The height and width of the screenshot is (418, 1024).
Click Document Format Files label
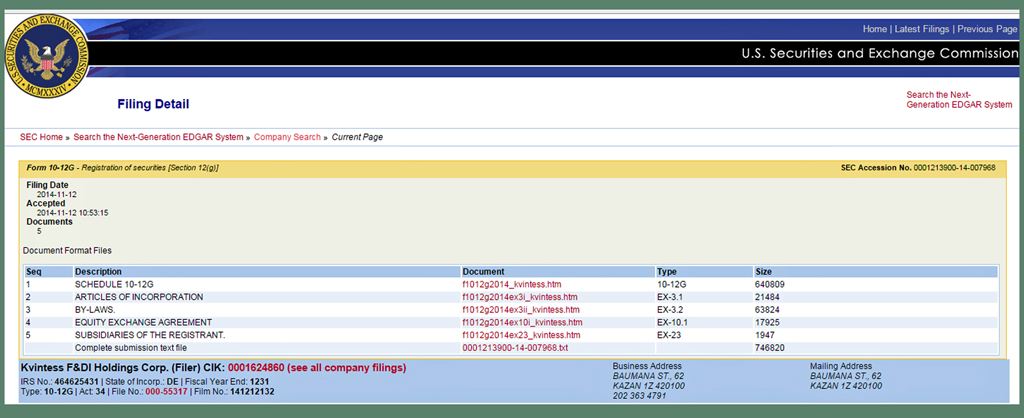67,250
